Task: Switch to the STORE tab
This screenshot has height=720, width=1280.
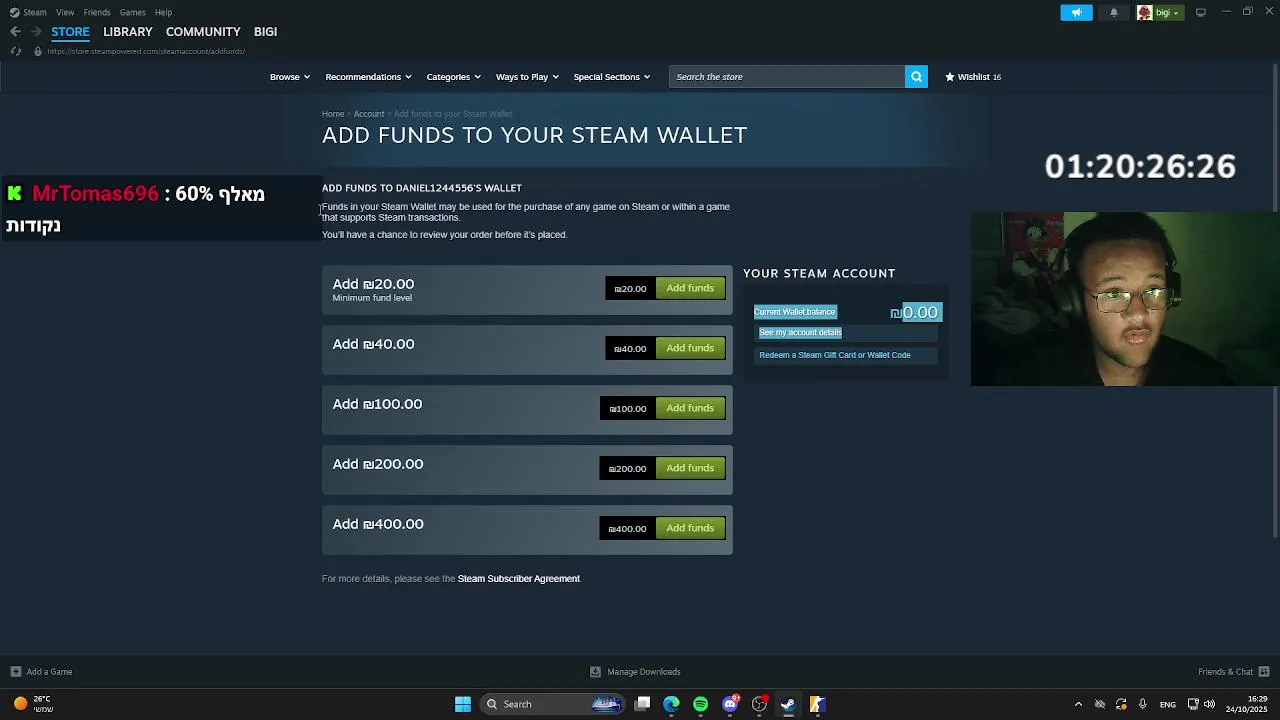Action: [x=70, y=32]
